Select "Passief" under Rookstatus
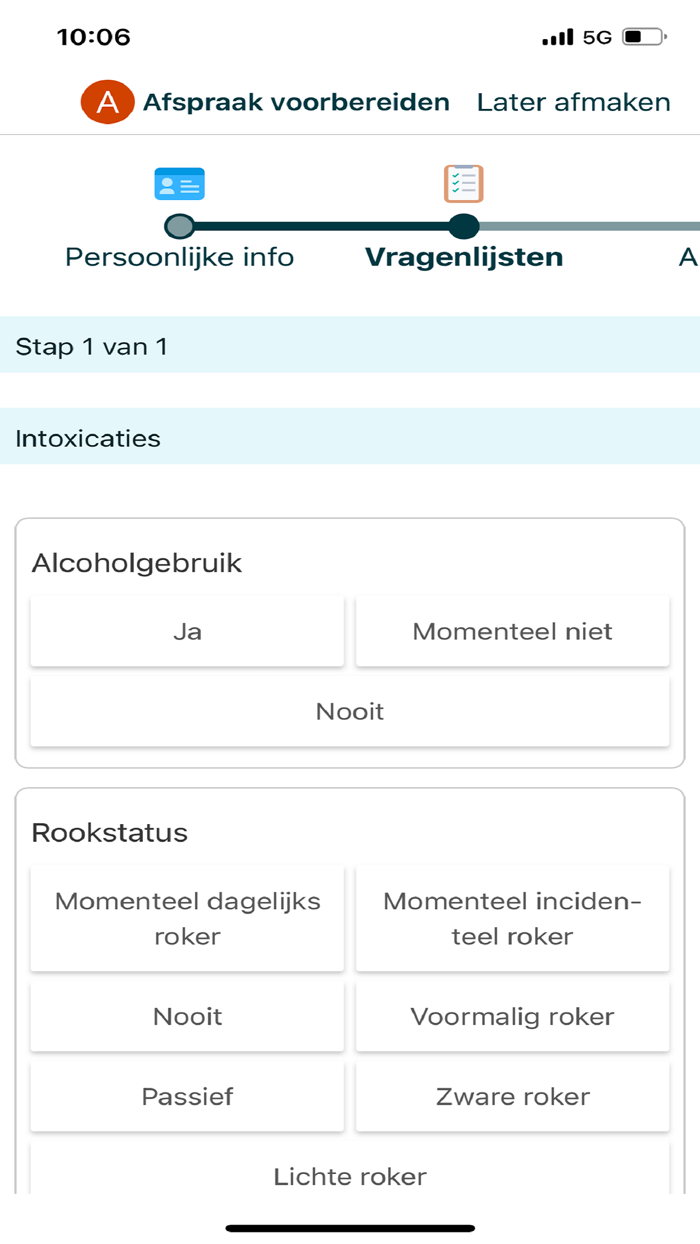The height and width of the screenshot is (1244, 700). (187, 1096)
